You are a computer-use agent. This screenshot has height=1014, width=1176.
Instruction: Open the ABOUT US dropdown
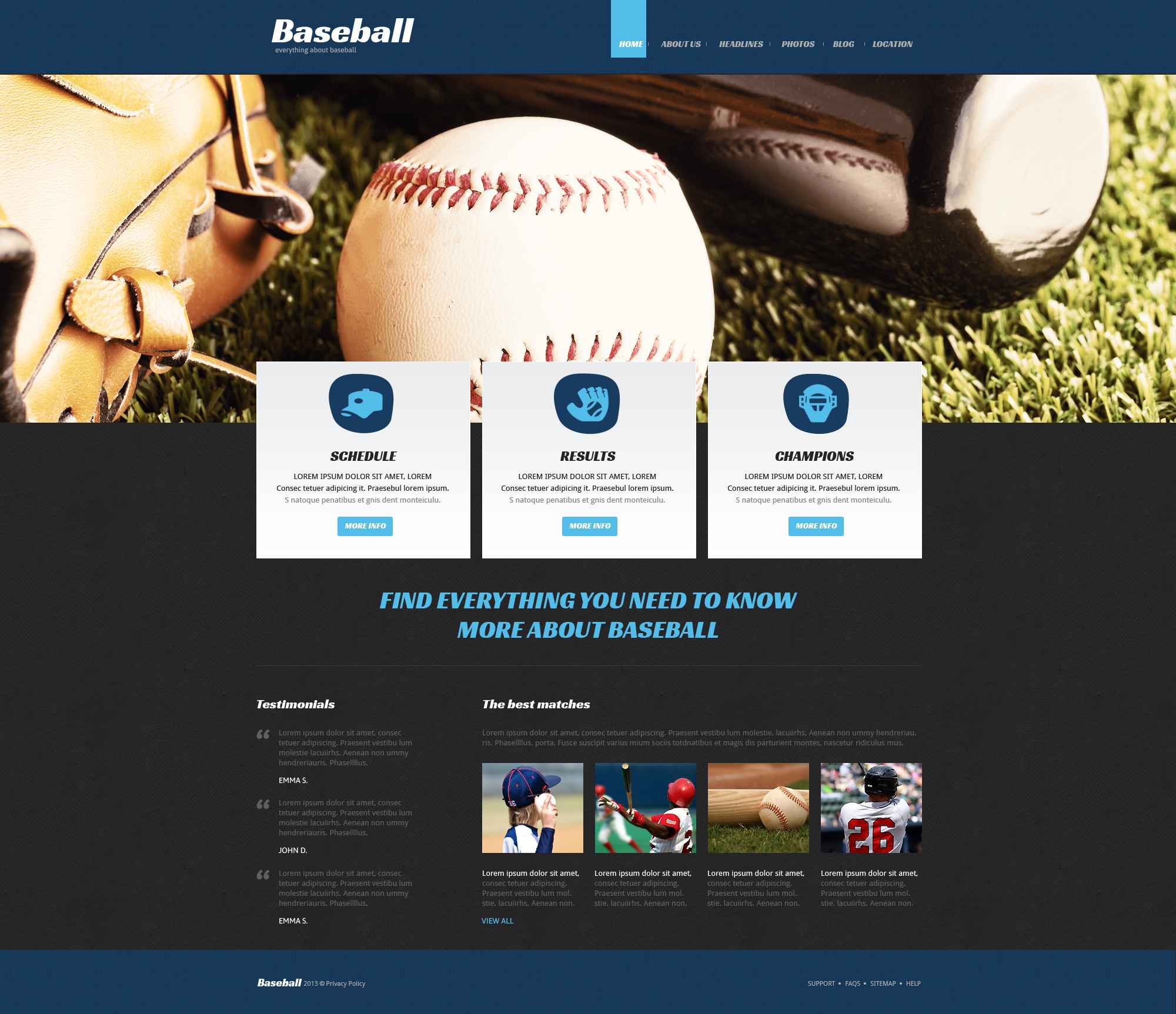(680, 44)
